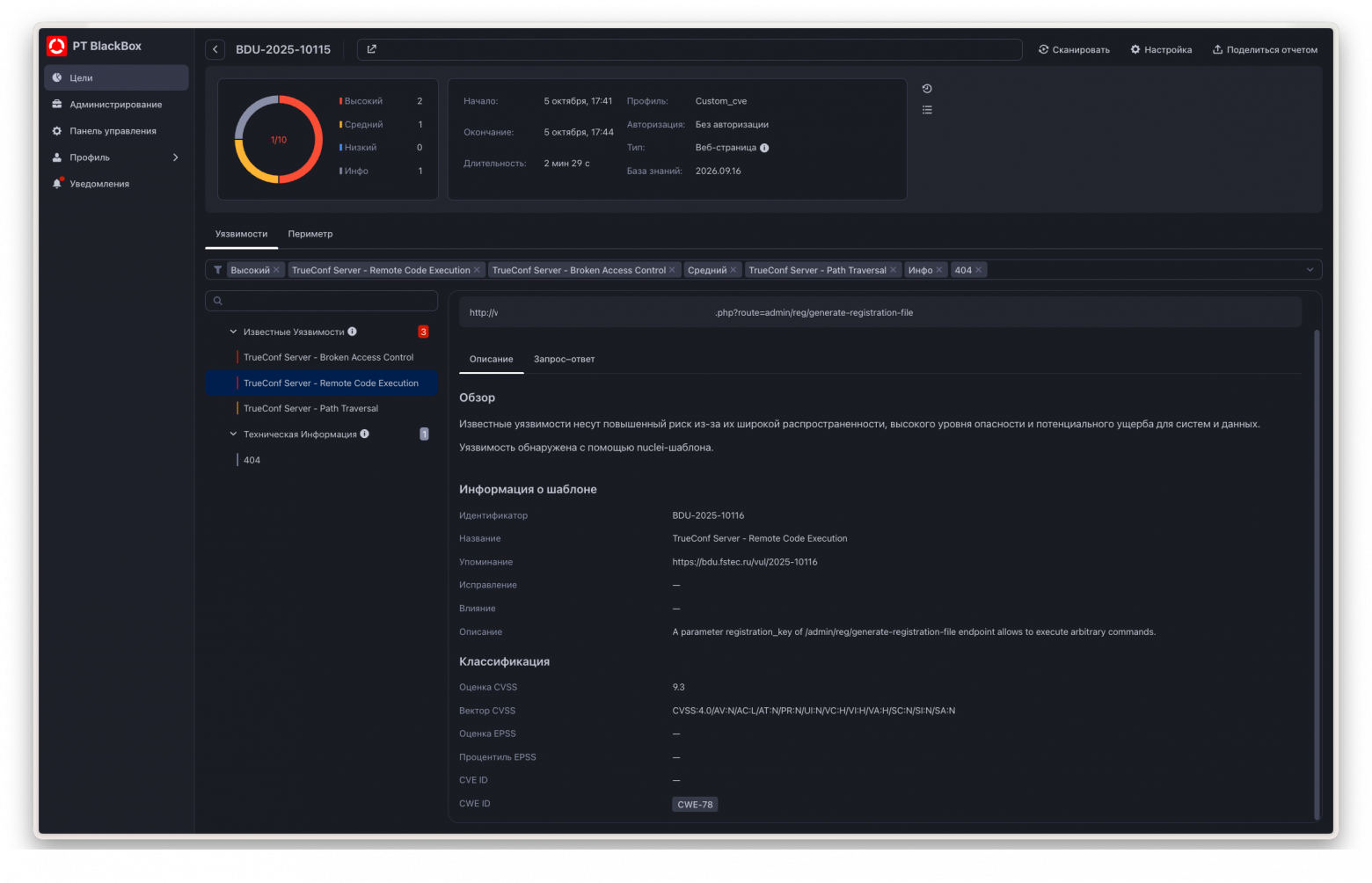Show info for Известные Уязвимости
Image resolution: width=1372 pixels, height=883 pixels.
[x=352, y=332]
